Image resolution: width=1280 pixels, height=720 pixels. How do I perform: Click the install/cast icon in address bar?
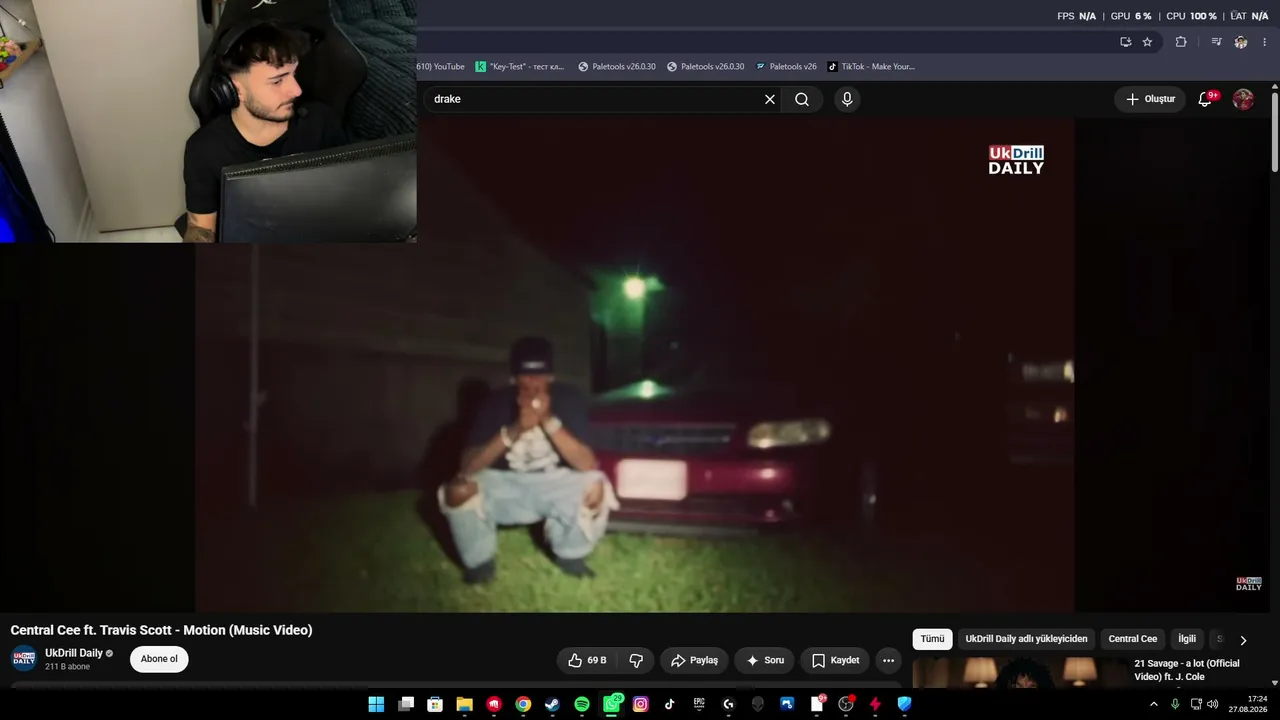(1126, 42)
